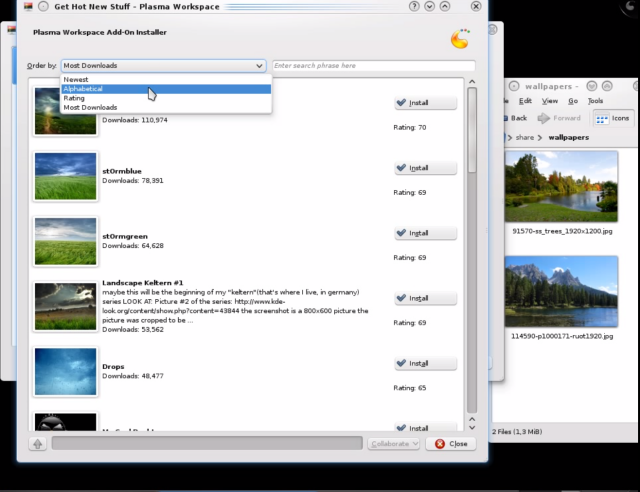This screenshot has width=640, height=492.
Task: Click the Landscape Keltern #1 title text
Action: [x=142, y=283]
